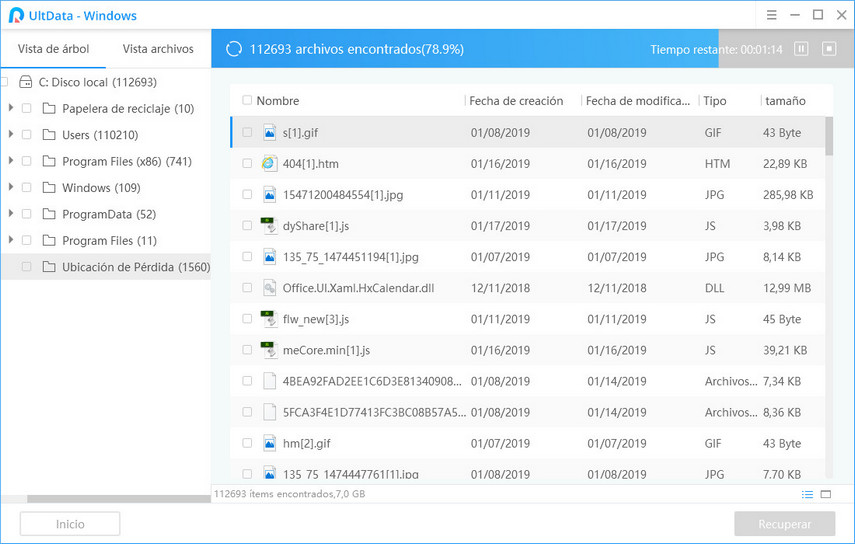Click the Office.UI.Xaml.HxCalendar.dll file icon
This screenshot has height=544, width=855.
pyautogui.click(x=269, y=288)
